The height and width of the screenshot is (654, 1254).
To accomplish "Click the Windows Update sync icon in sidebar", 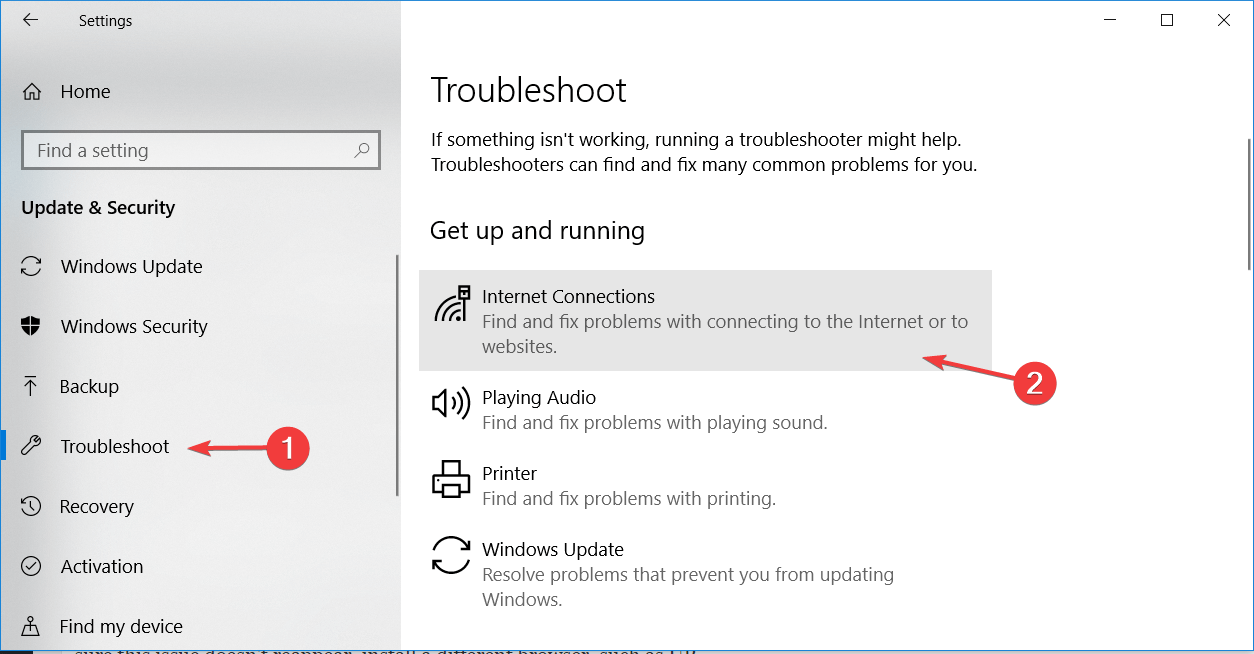I will [31, 267].
